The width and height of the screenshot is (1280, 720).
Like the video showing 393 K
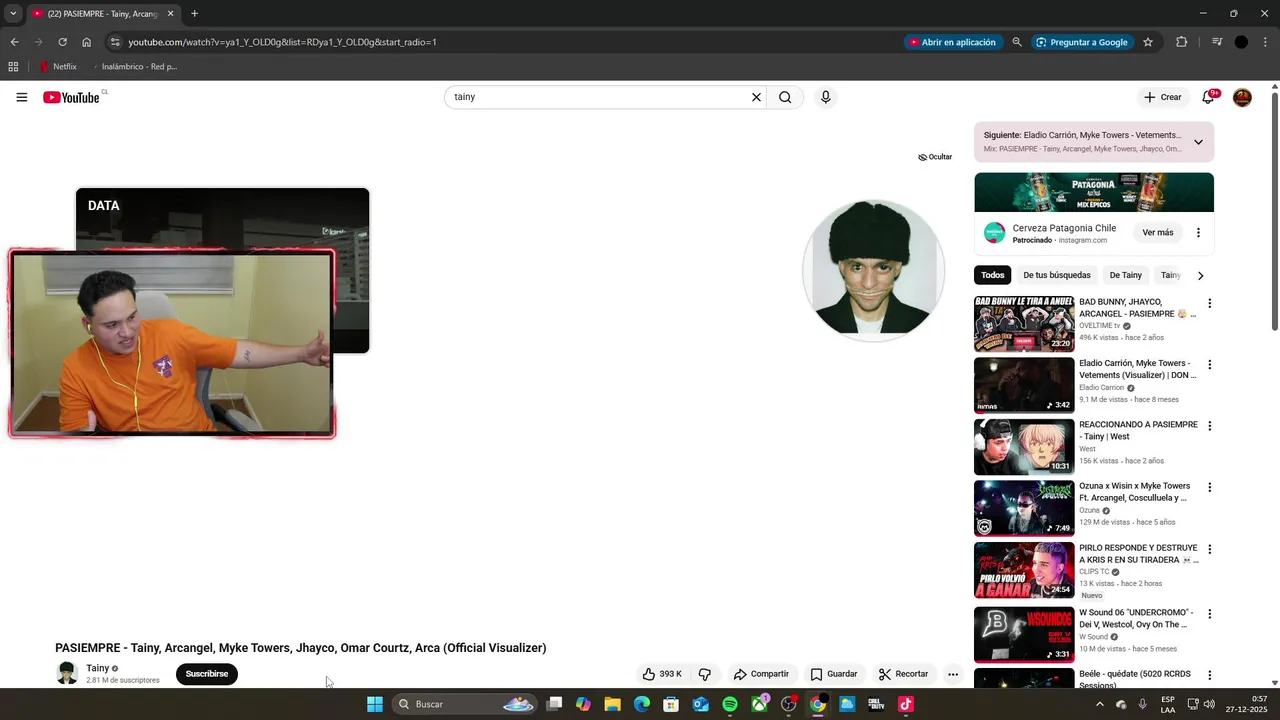662,674
